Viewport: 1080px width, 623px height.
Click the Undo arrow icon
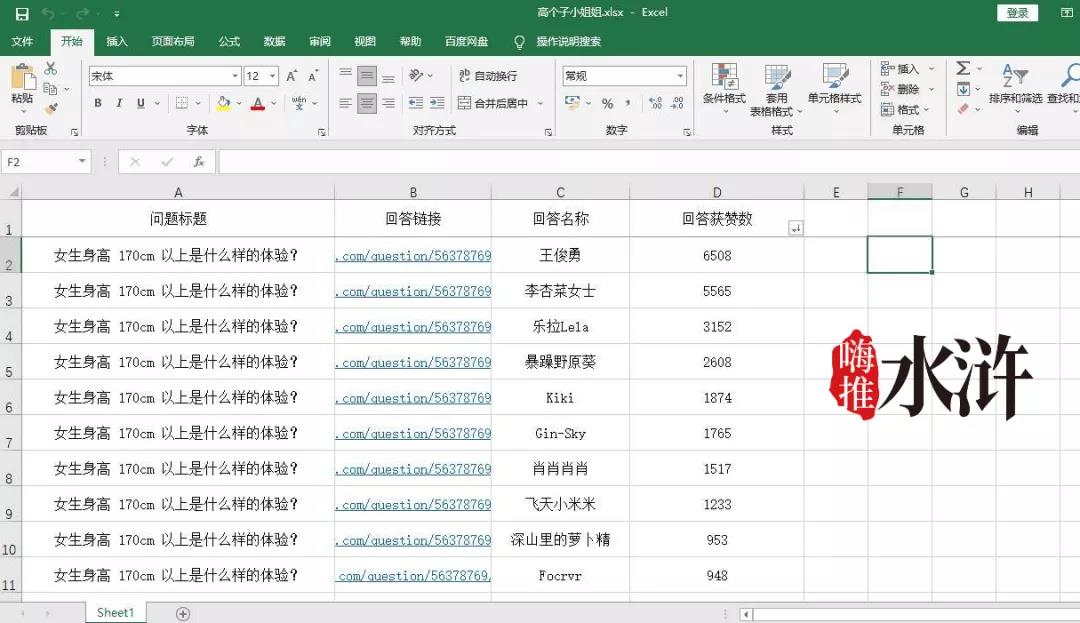pos(48,14)
